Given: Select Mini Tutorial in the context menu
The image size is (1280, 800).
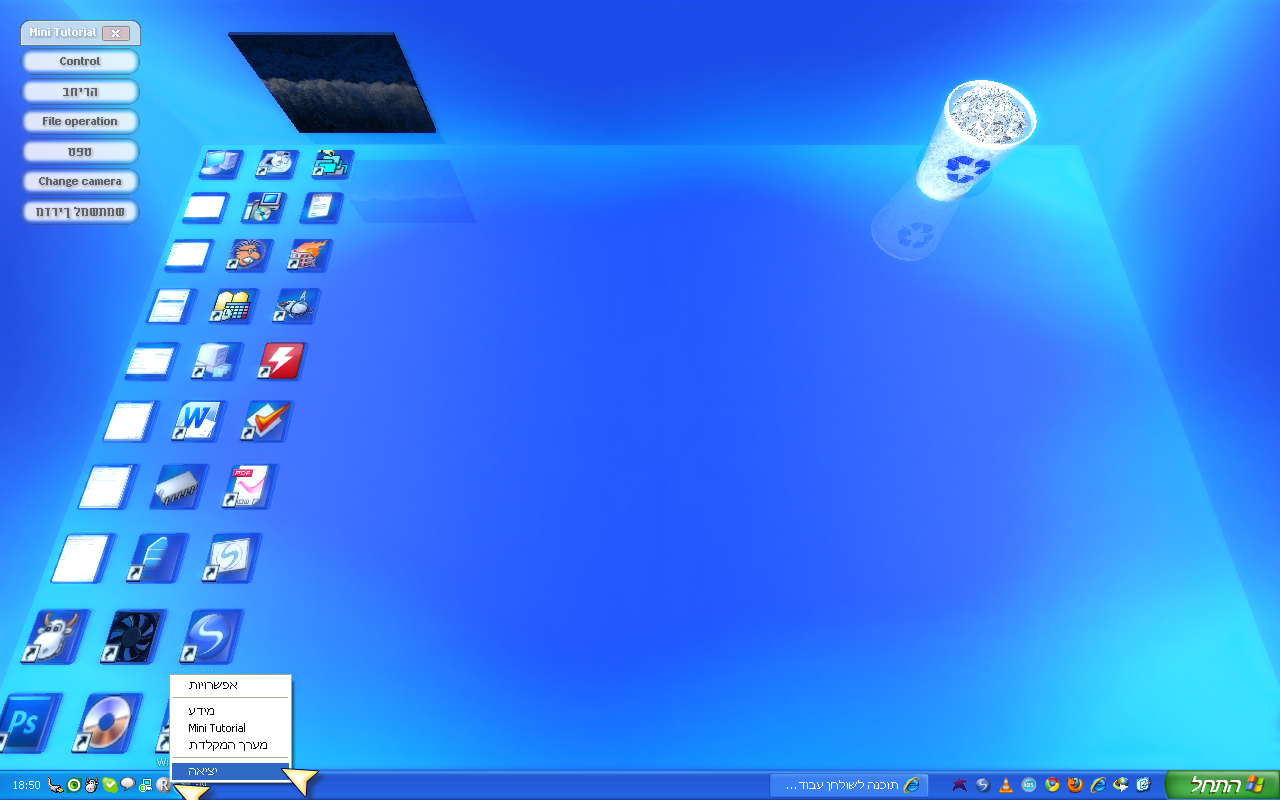Looking at the screenshot, I should (x=230, y=728).
